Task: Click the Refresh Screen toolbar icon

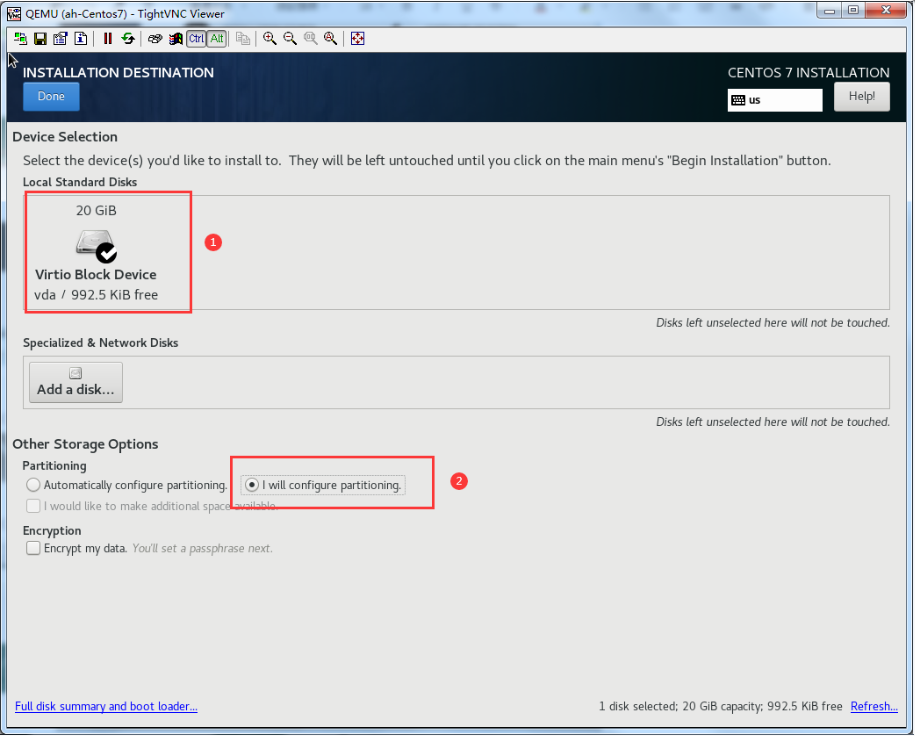Action: (127, 39)
